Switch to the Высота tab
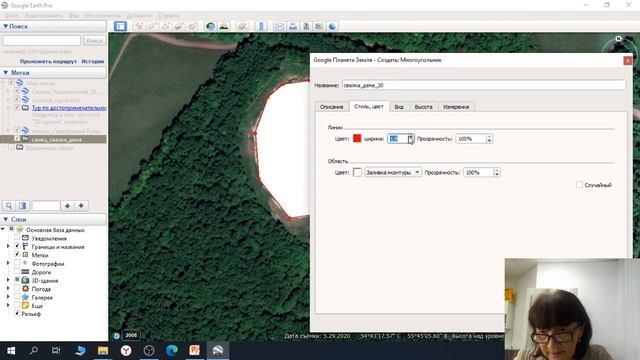This screenshot has height=360, width=640. coord(423,107)
